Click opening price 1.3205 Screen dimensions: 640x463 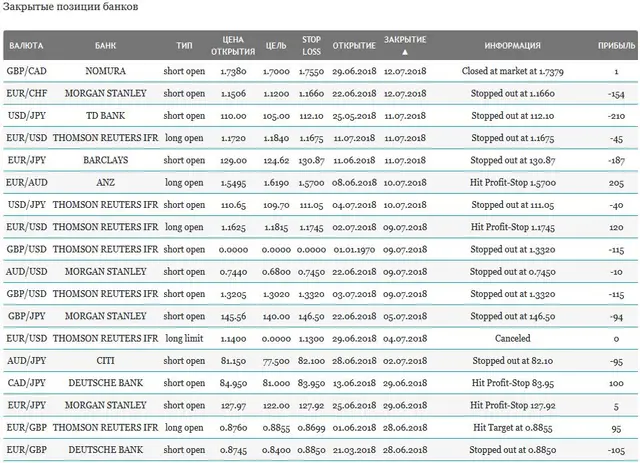click(233, 294)
